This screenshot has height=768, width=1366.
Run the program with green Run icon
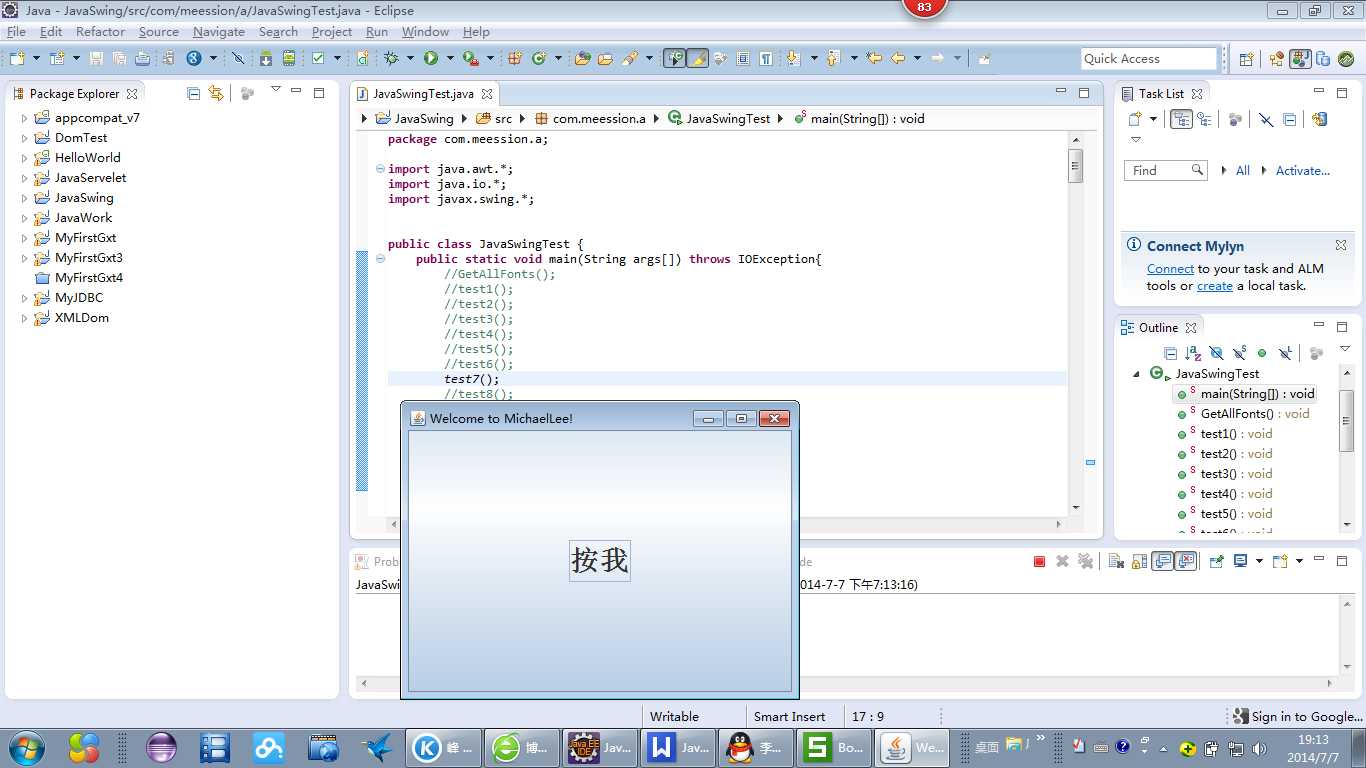tap(431, 59)
